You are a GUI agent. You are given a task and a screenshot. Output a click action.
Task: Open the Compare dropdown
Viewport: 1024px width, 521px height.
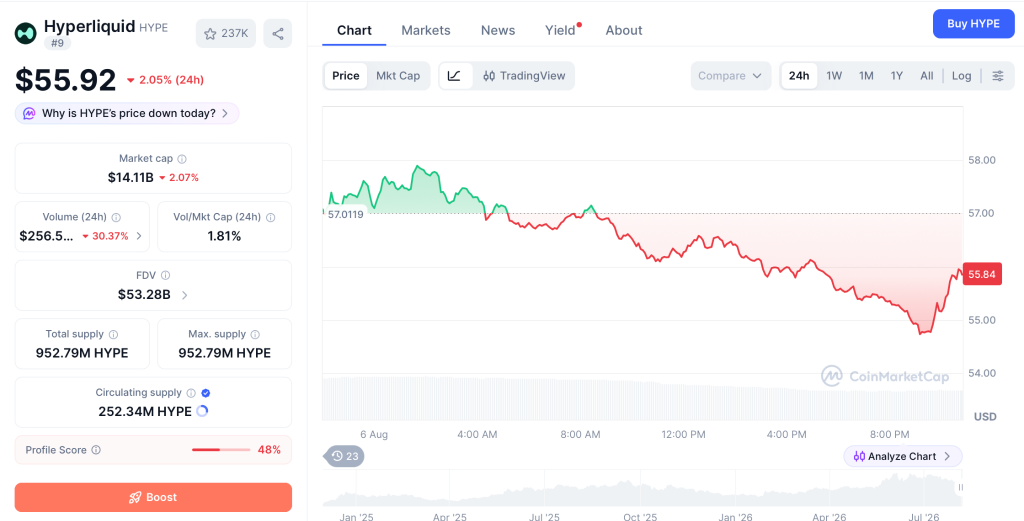click(x=730, y=76)
